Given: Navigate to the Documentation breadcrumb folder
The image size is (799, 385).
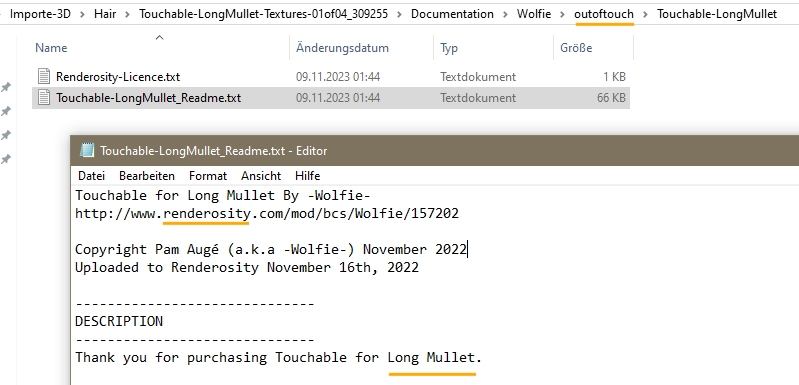Looking at the screenshot, I should 452,14.
